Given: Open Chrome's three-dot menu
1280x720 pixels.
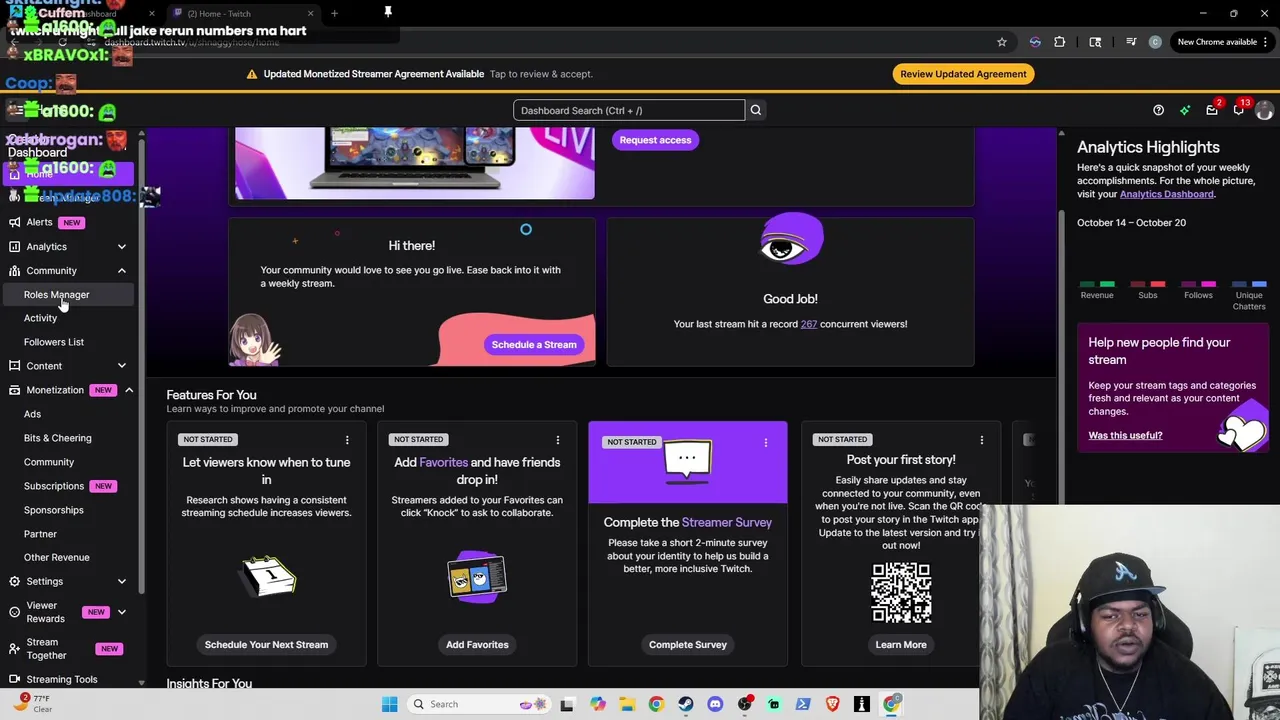Looking at the screenshot, I should [1266, 42].
